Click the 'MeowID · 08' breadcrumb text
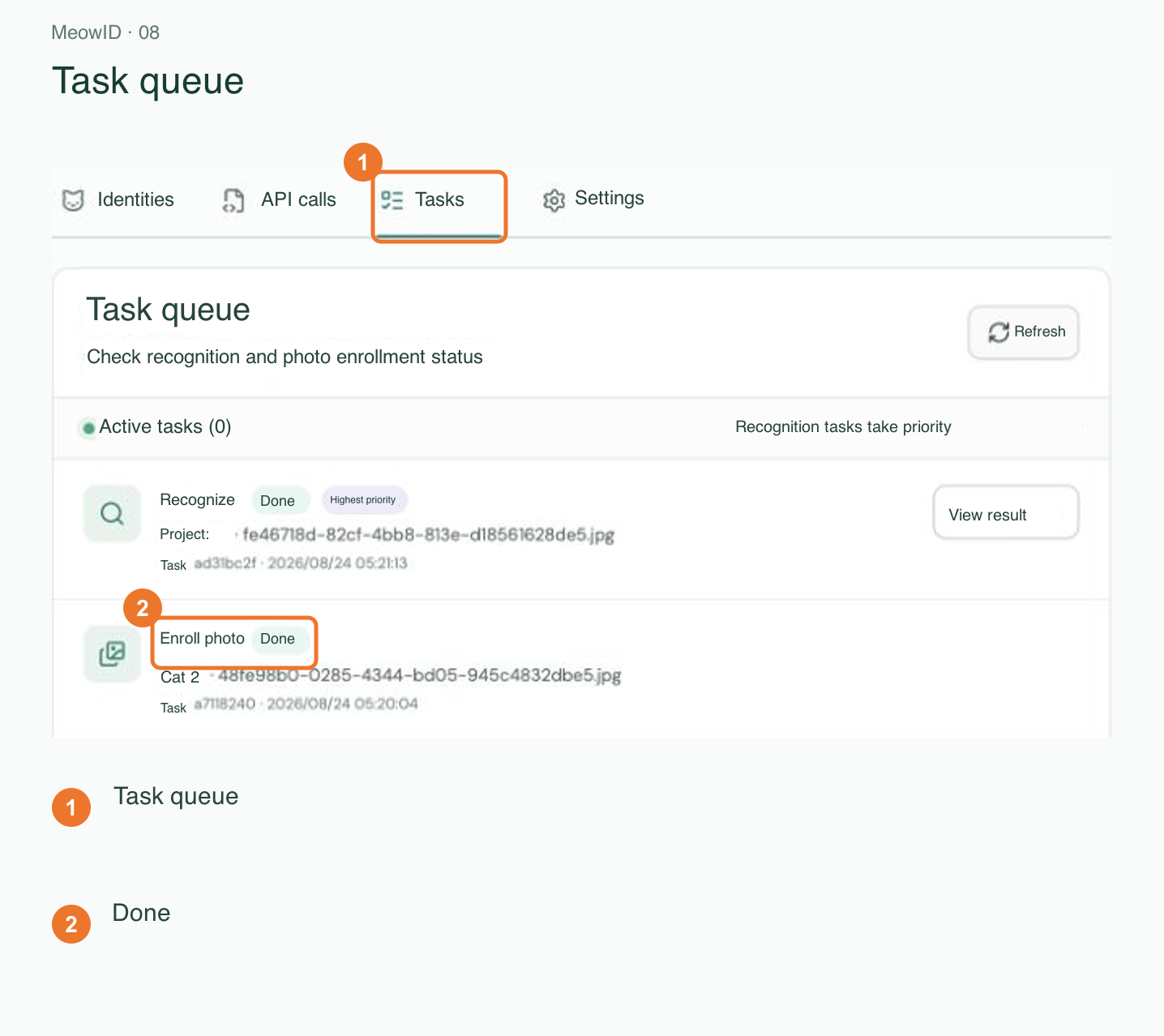This screenshot has height=1036, width=1164. [x=105, y=32]
